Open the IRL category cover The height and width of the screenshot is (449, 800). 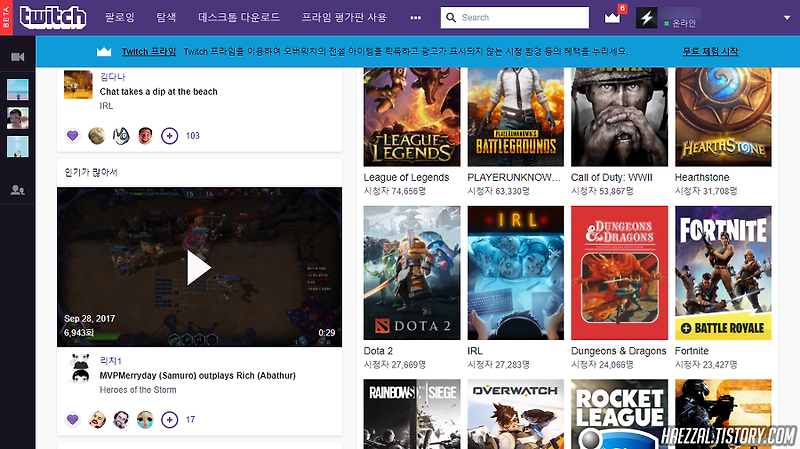(x=516, y=273)
